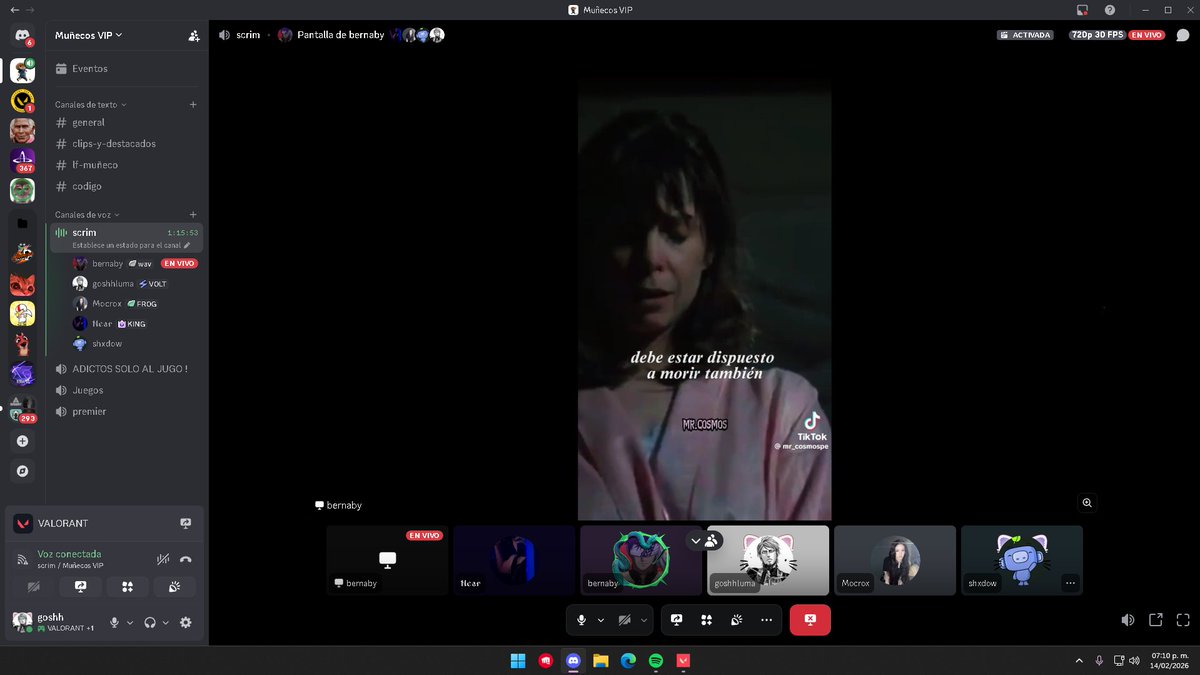The width and height of the screenshot is (1200, 675).
Task: Open clips-y-destacados channel
Action: click(127, 143)
